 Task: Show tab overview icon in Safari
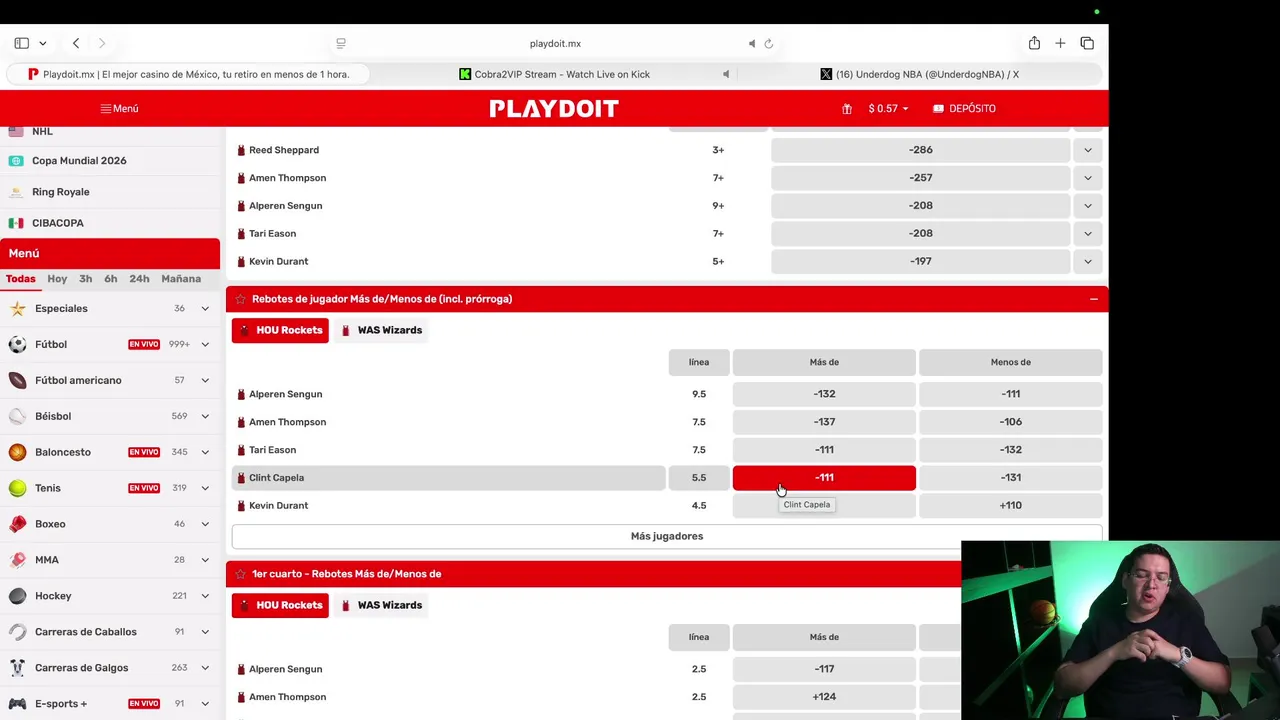coord(1087,43)
